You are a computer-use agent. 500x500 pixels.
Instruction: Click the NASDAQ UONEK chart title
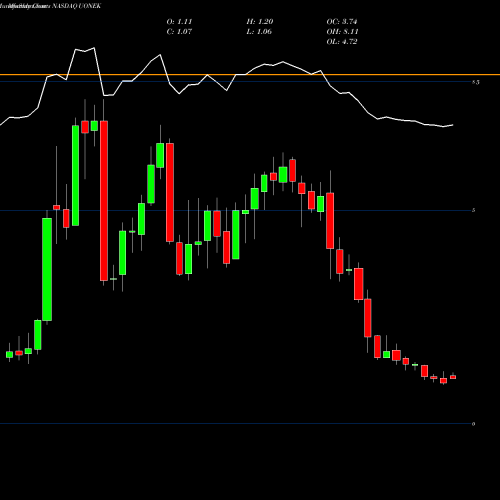[x=76, y=6]
